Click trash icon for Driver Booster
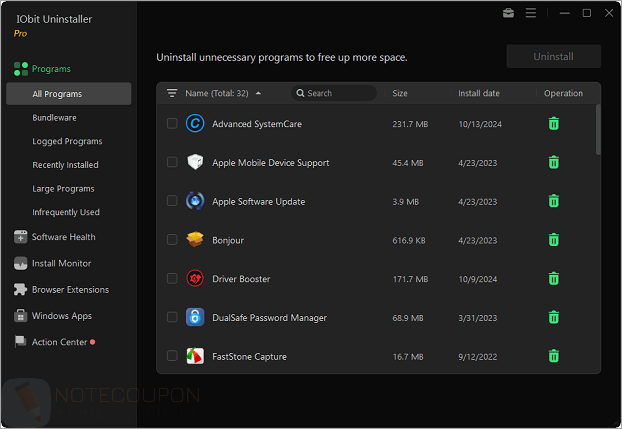The image size is (622, 429). 554,279
